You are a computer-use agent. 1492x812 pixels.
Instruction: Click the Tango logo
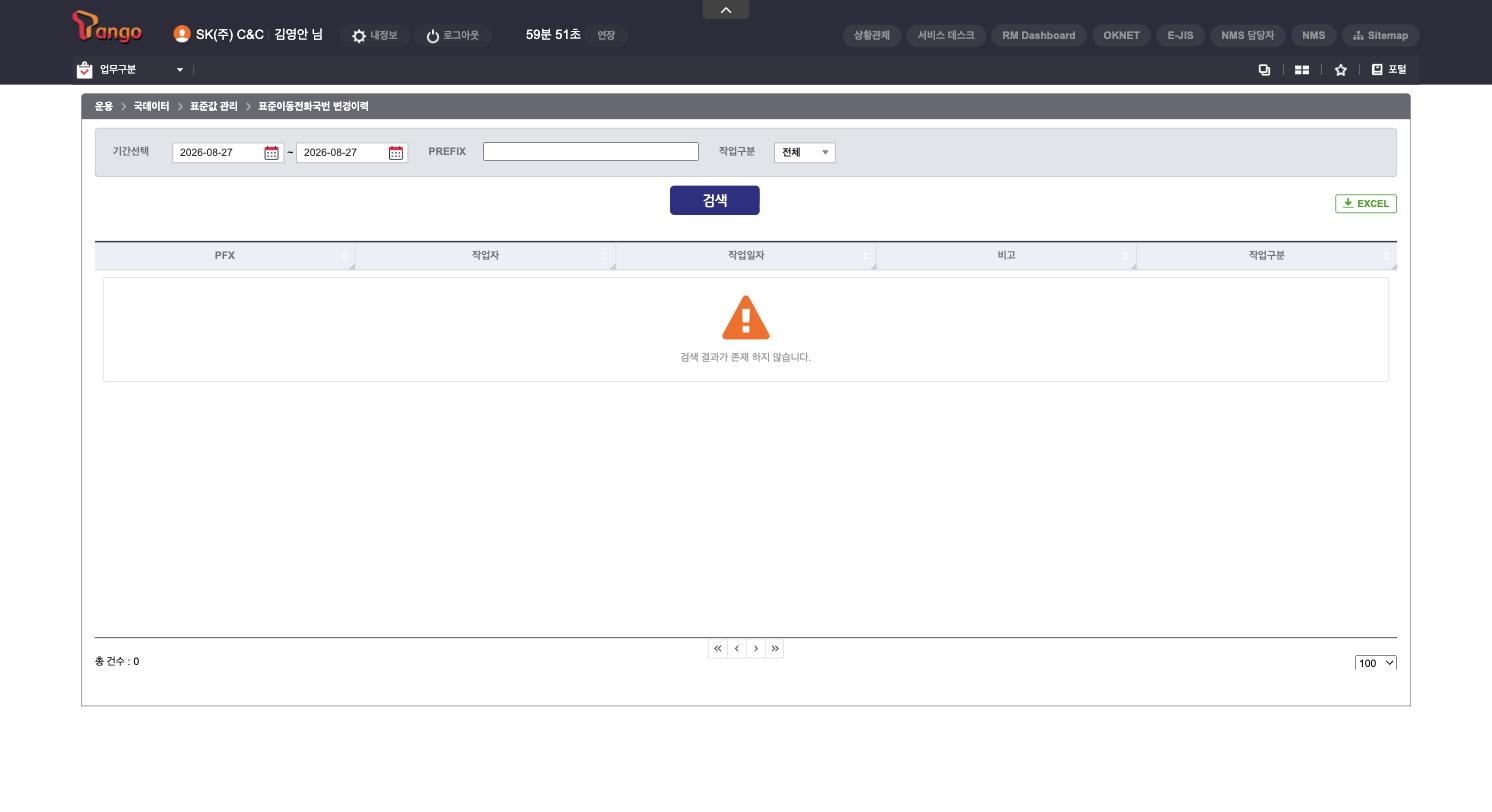tap(107, 27)
